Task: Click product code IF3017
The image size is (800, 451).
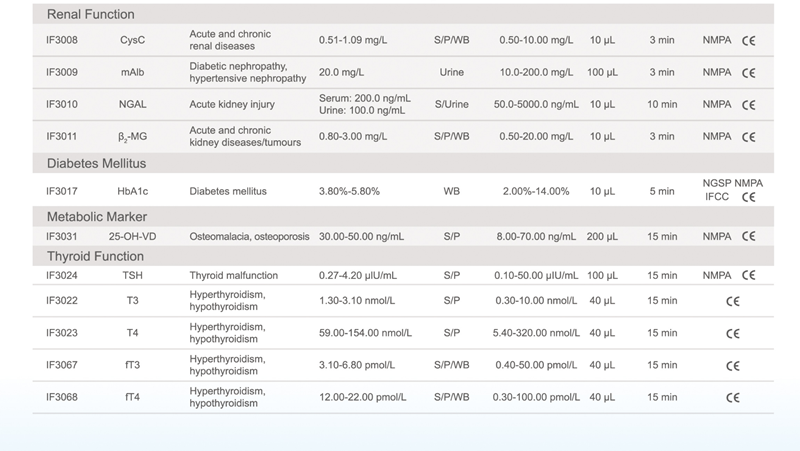Action: point(62,190)
